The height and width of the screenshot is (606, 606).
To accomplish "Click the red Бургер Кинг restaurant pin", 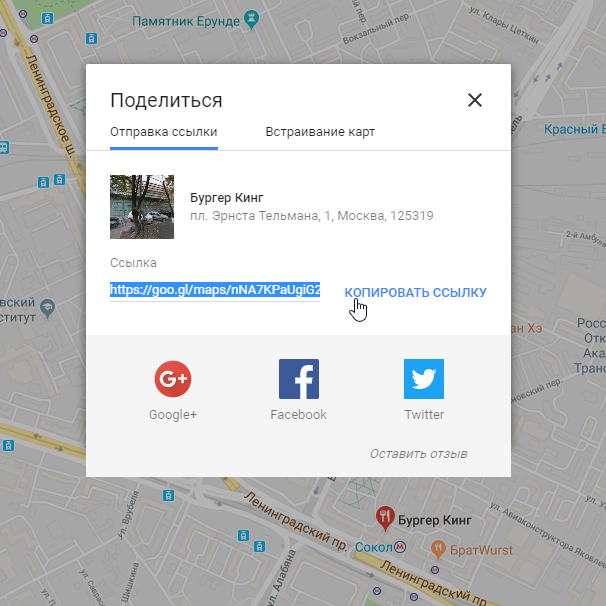I will coord(384,518).
